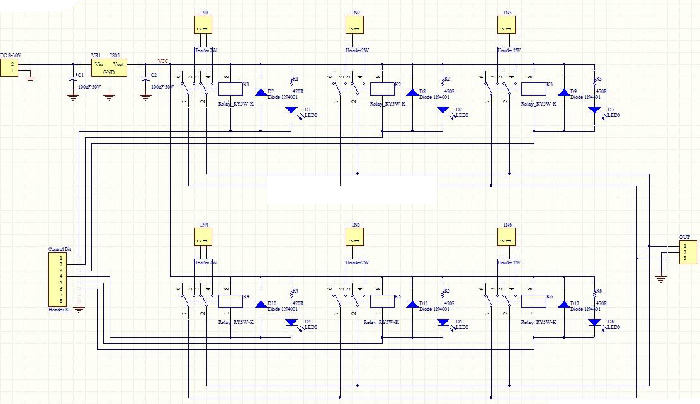Select the ground symbol under the VR1 regulator
Screen dimensions: 700x404
tap(109, 97)
